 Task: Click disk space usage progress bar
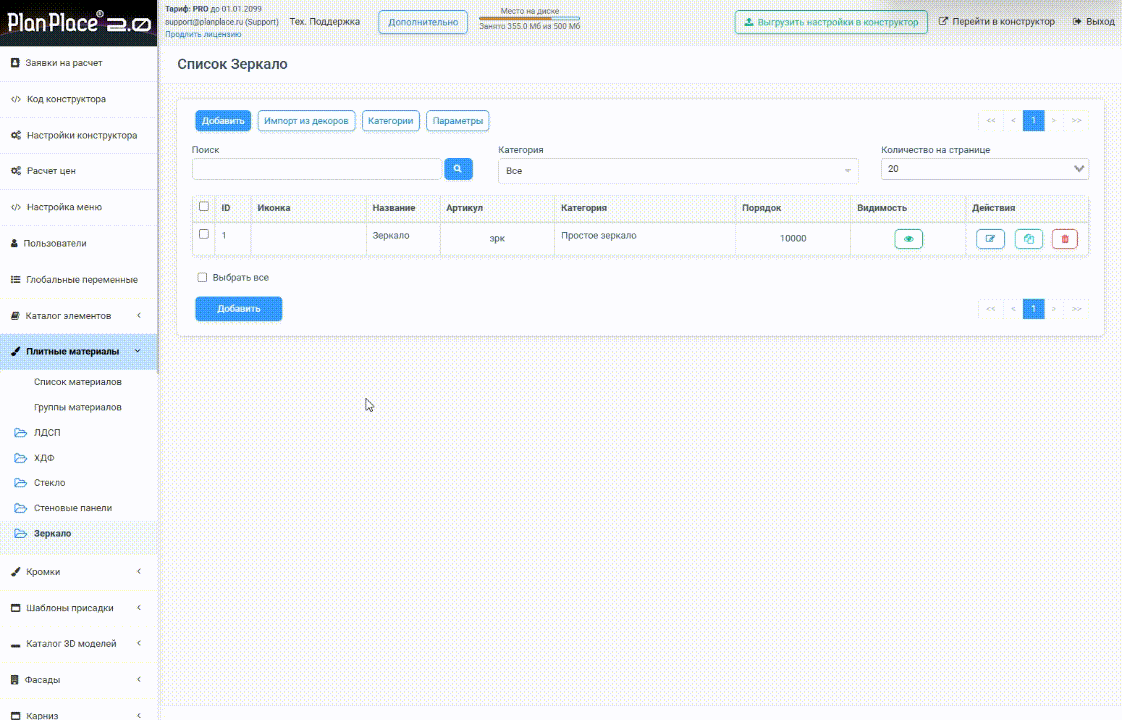(x=530, y=19)
